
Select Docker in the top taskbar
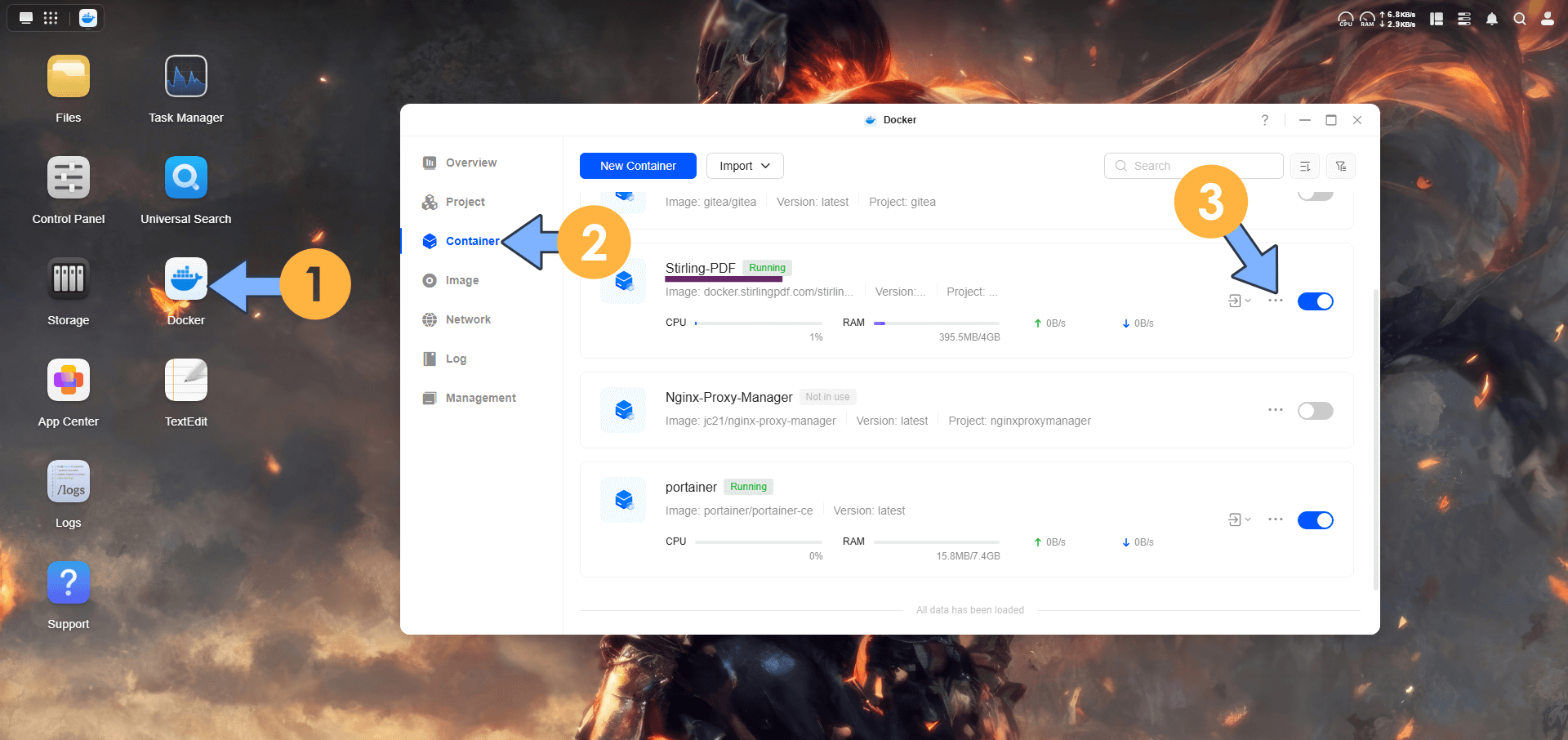pyautogui.click(x=88, y=18)
